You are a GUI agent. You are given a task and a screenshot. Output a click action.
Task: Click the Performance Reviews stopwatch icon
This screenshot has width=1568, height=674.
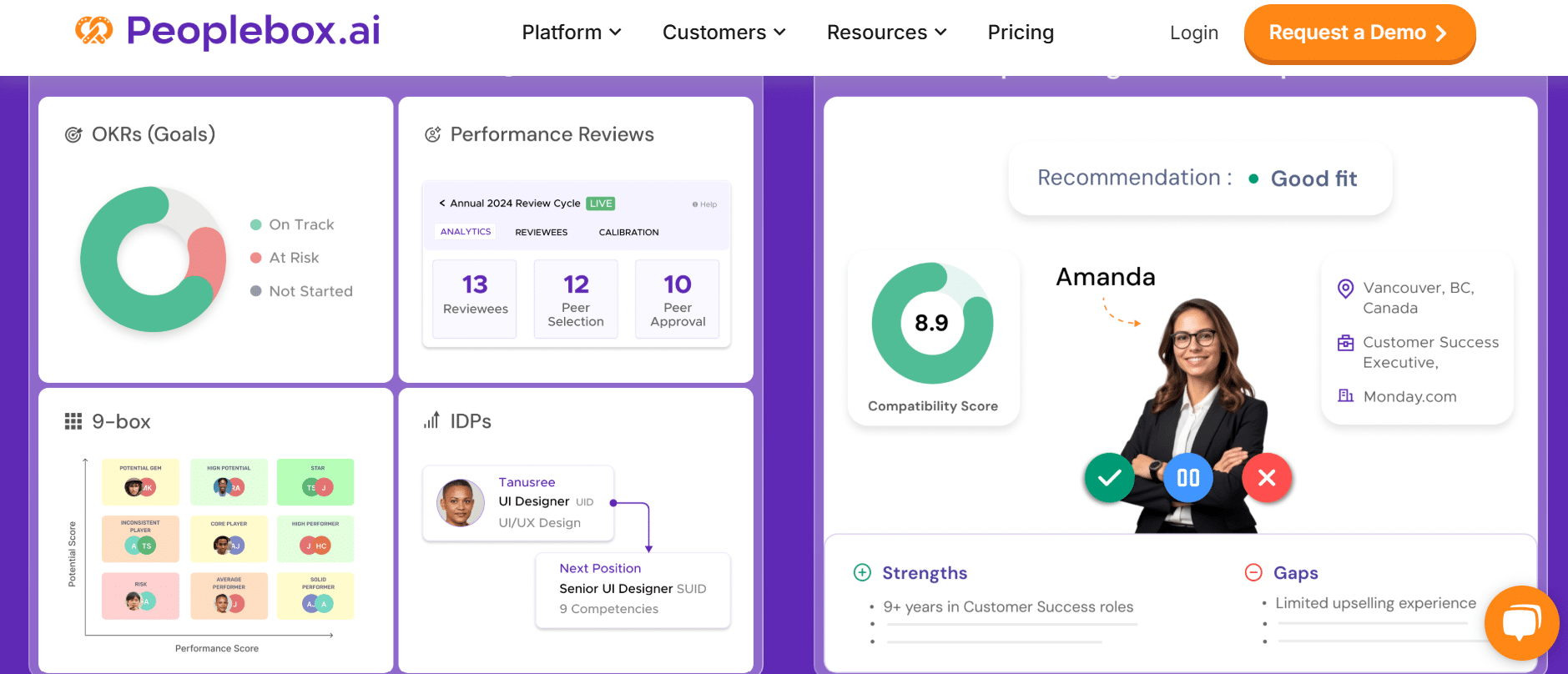click(x=431, y=133)
